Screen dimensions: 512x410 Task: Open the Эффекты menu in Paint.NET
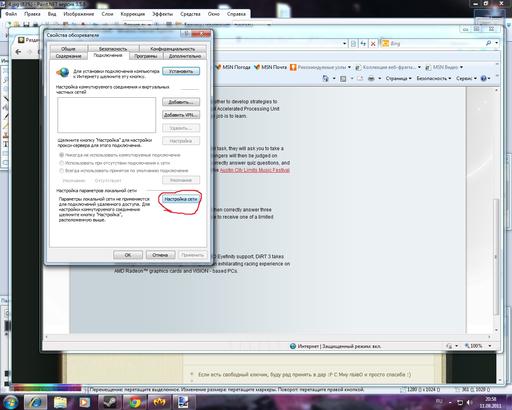162,14
